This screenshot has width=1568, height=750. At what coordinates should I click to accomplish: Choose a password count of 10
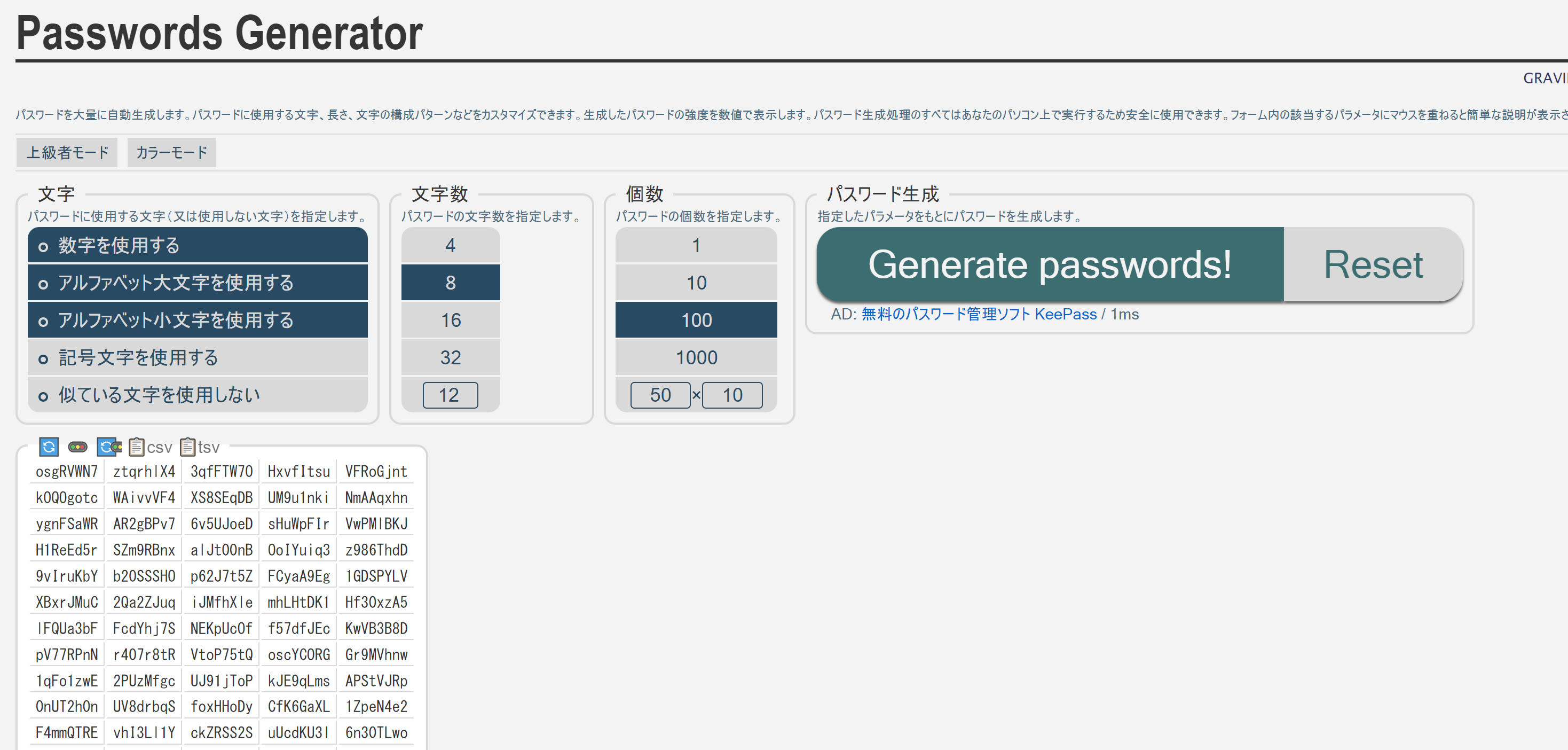point(696,283)
